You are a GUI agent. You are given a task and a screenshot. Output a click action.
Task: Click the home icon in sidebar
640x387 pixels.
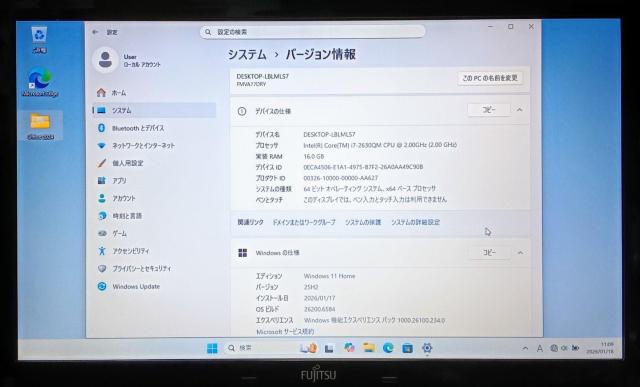tap(101, 93)
